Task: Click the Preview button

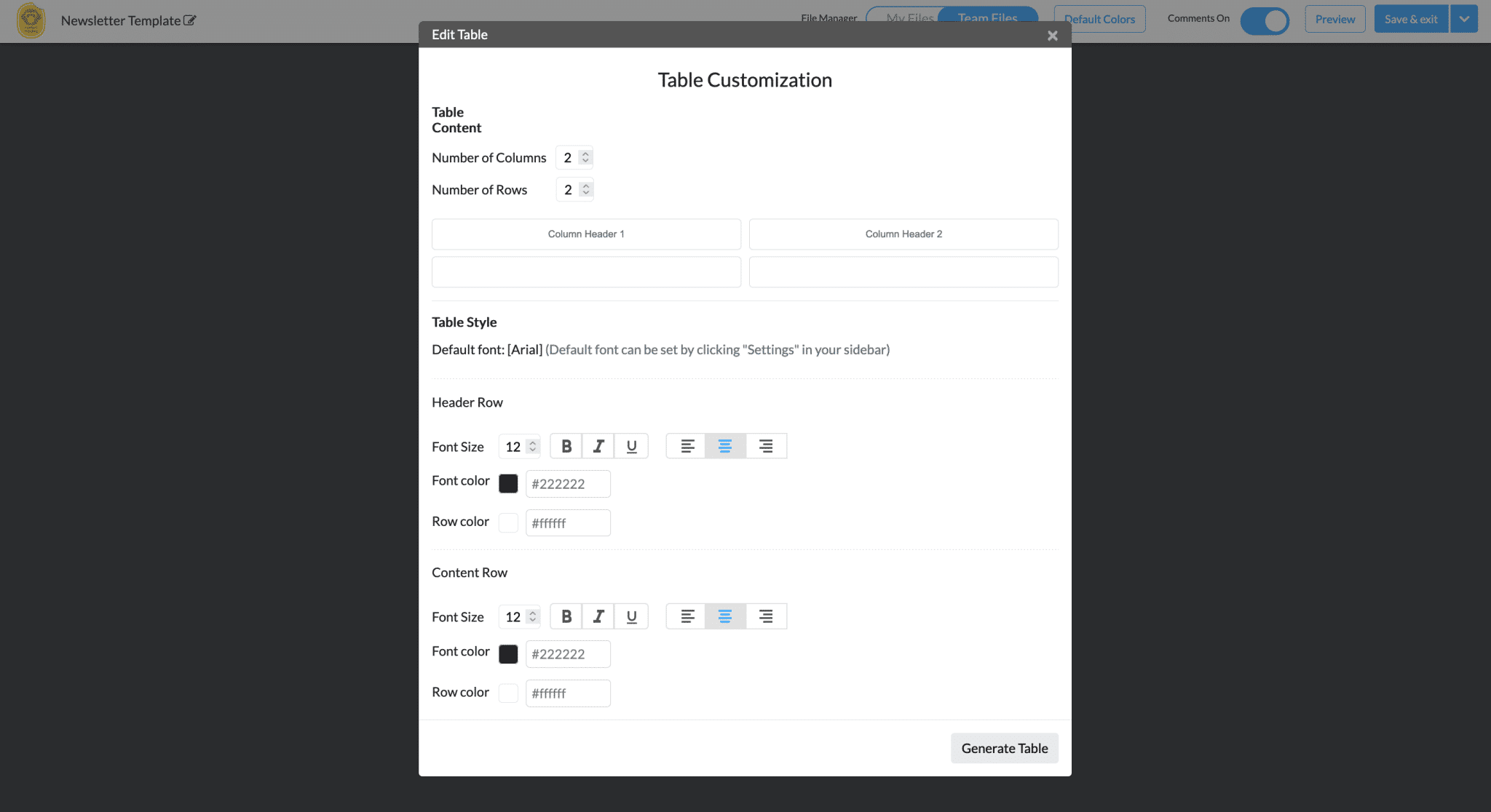Action: click(x=1334, y=19)
